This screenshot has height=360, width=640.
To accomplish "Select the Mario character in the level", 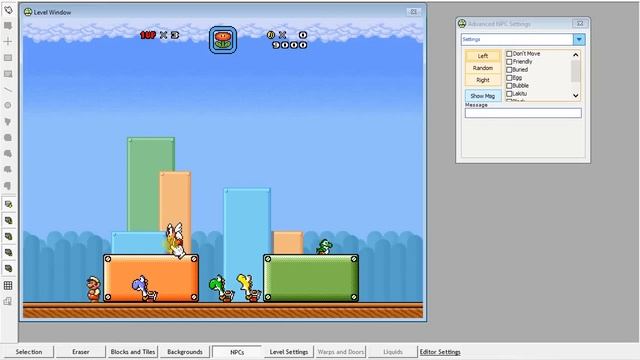I will point(93,289).
